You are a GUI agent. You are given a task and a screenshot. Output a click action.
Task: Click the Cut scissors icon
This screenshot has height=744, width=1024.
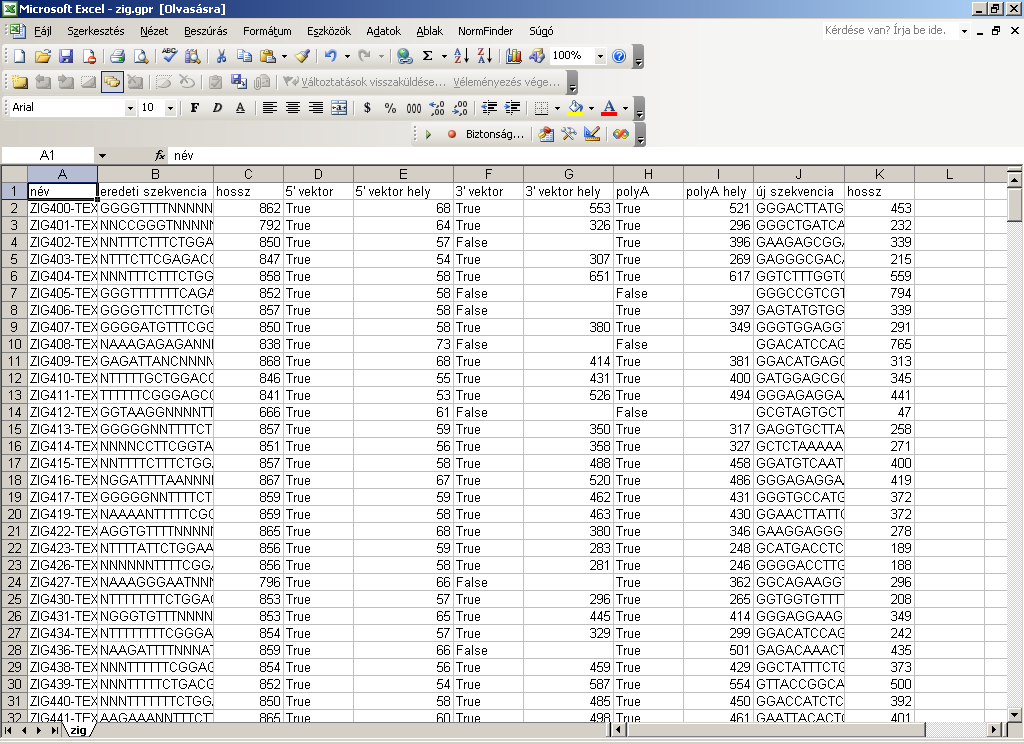tap(221, 56)
